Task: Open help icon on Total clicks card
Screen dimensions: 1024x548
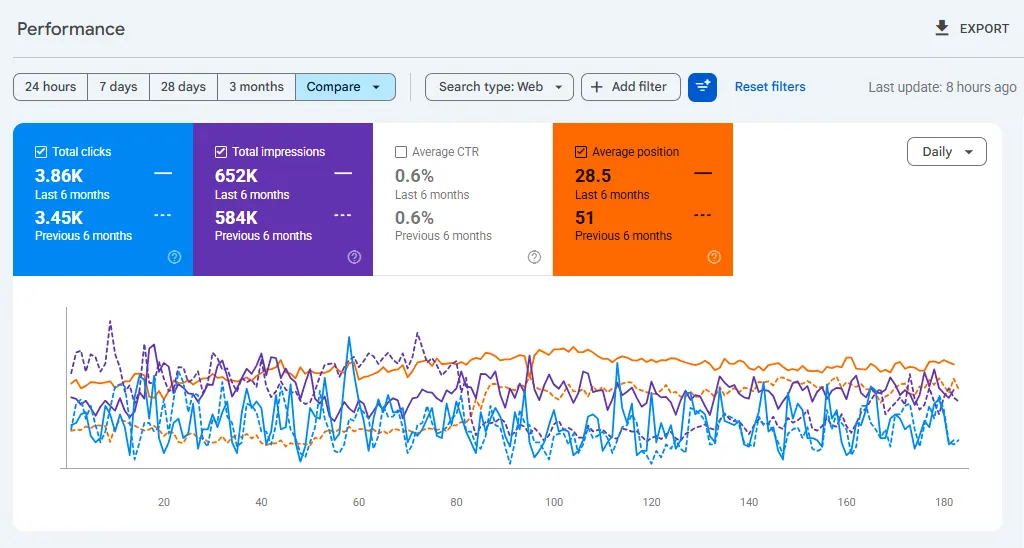Action: point(174,257)
